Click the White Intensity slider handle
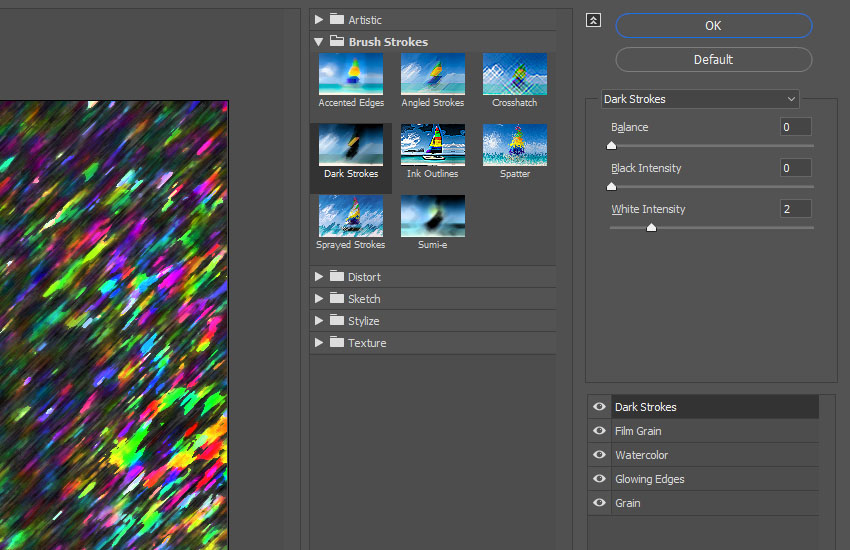This screenshot has width=850, height=550. click(651, 228)
